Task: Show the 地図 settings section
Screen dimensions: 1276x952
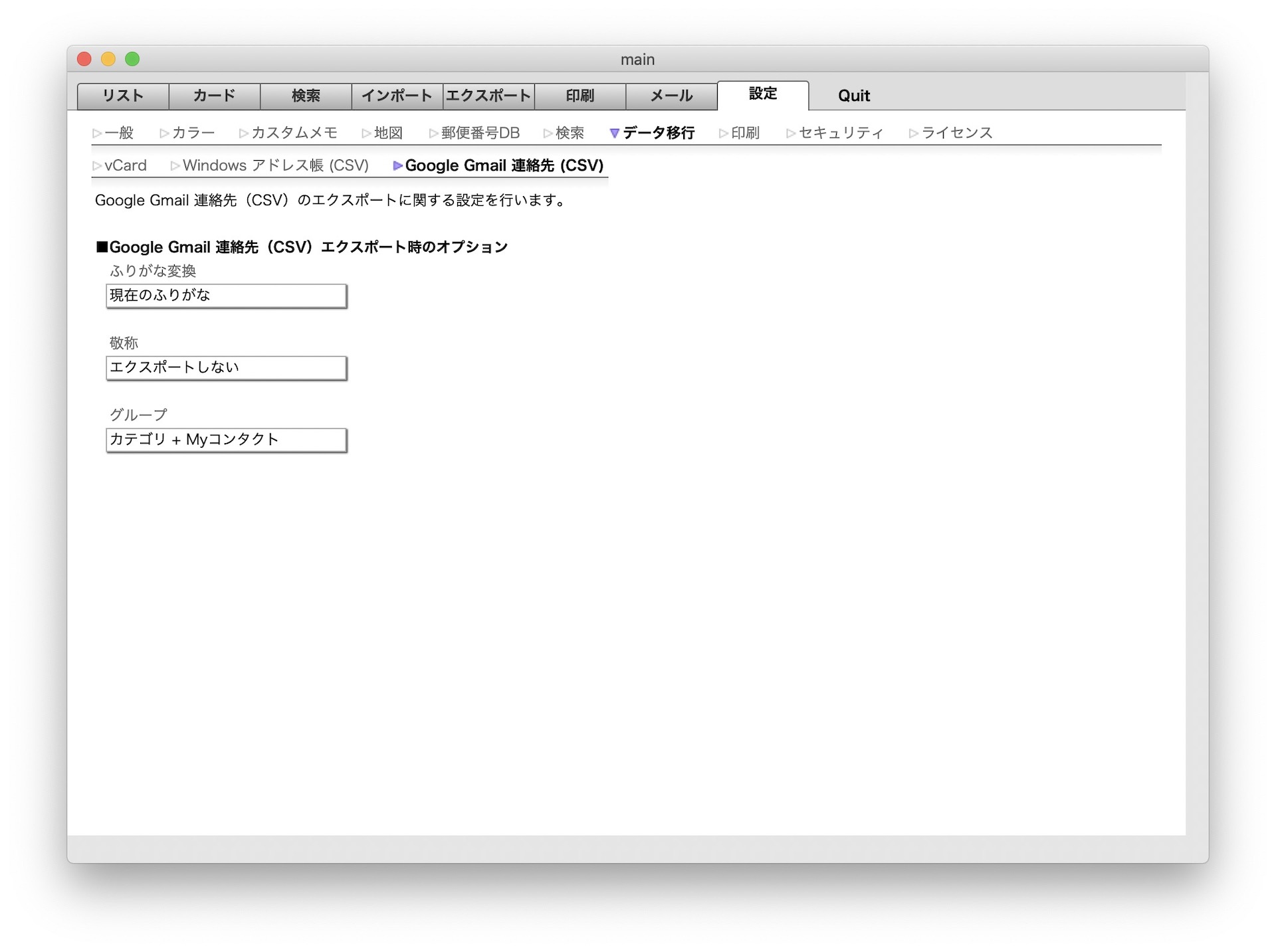Action: coord(383,133)
